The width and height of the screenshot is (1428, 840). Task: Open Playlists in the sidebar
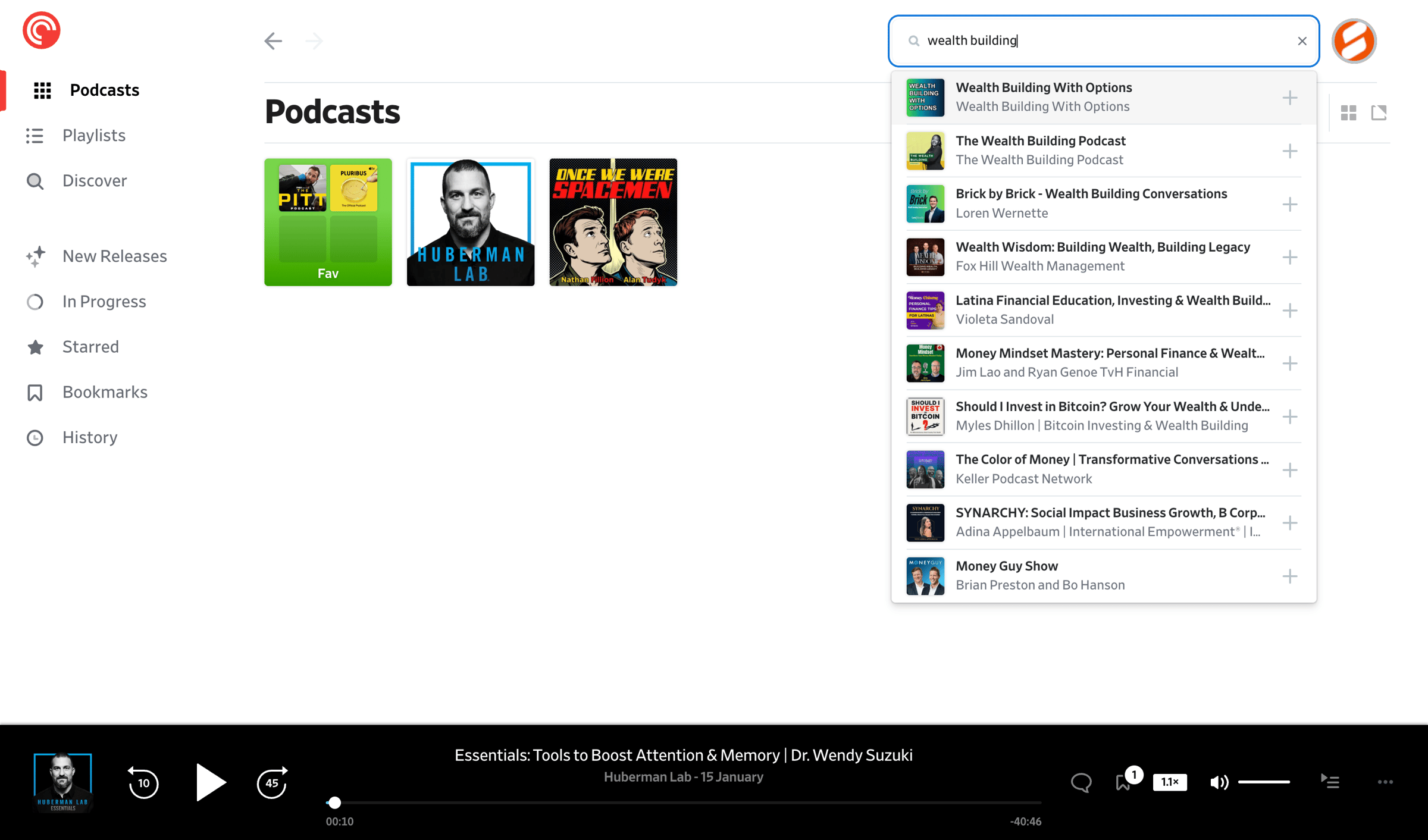point(76,136)
